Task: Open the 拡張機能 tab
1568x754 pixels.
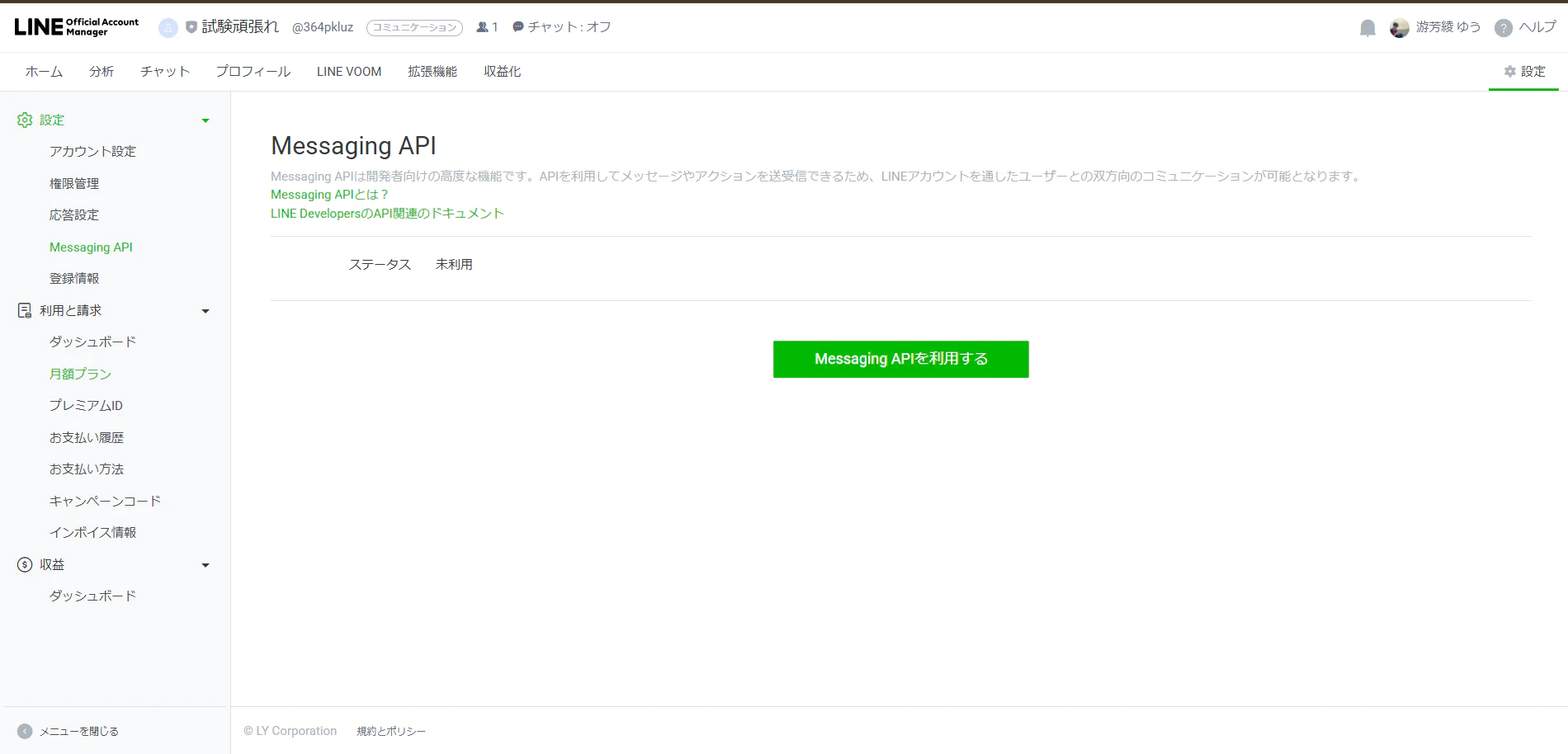Action: [x=432, y=72]
